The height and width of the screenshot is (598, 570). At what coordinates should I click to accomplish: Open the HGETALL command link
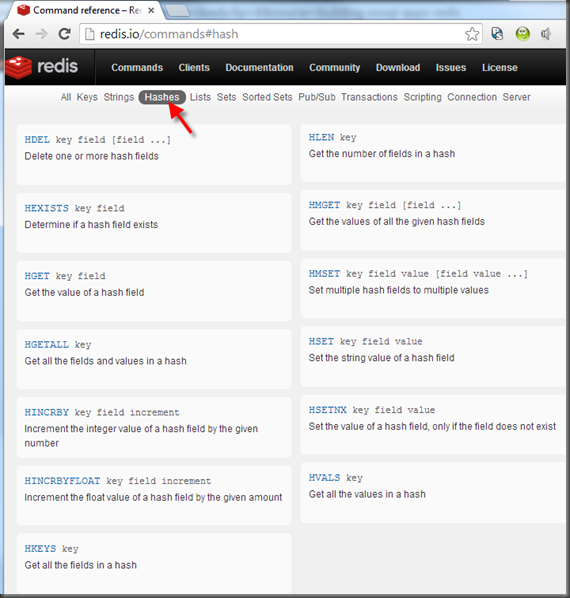[47, 345]
